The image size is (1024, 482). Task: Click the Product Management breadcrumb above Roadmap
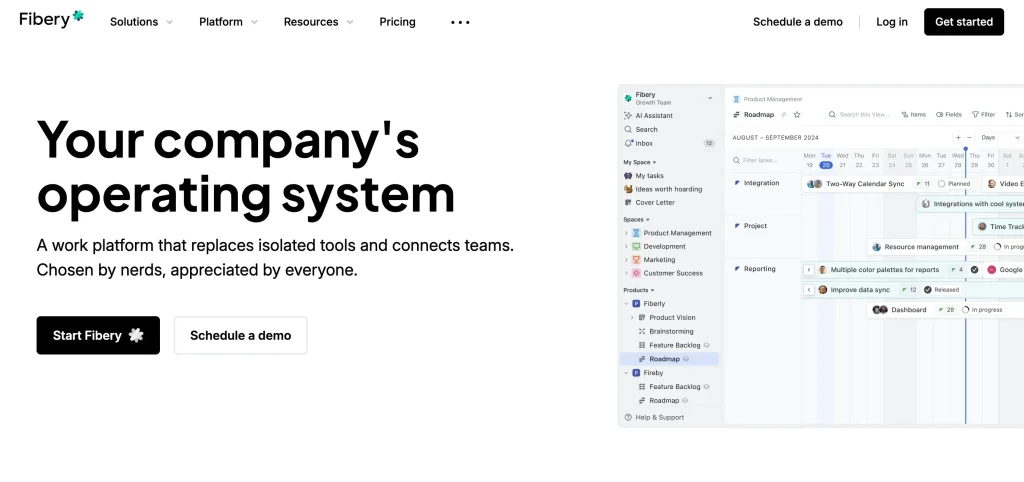point(767,99)
